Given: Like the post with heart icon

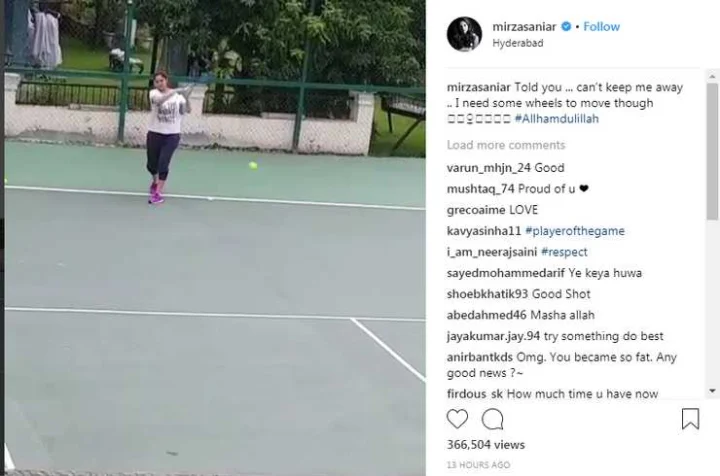Looking at the screenshot, I should [457, 419].
